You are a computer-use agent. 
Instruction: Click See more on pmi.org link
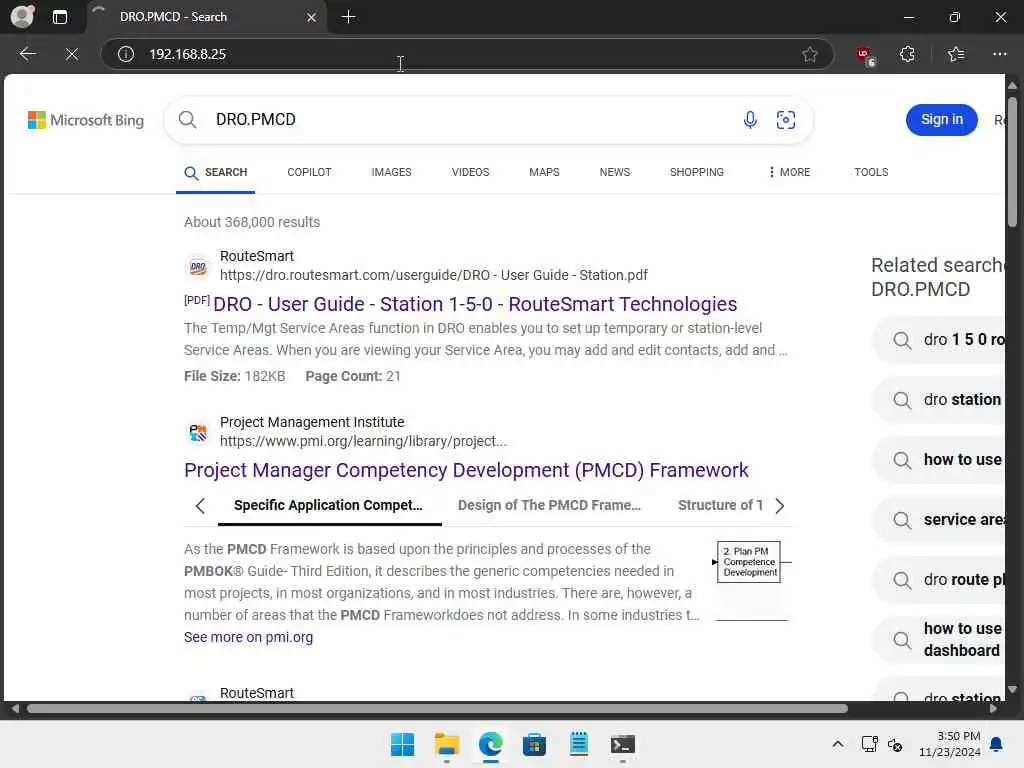coord(248,637)
